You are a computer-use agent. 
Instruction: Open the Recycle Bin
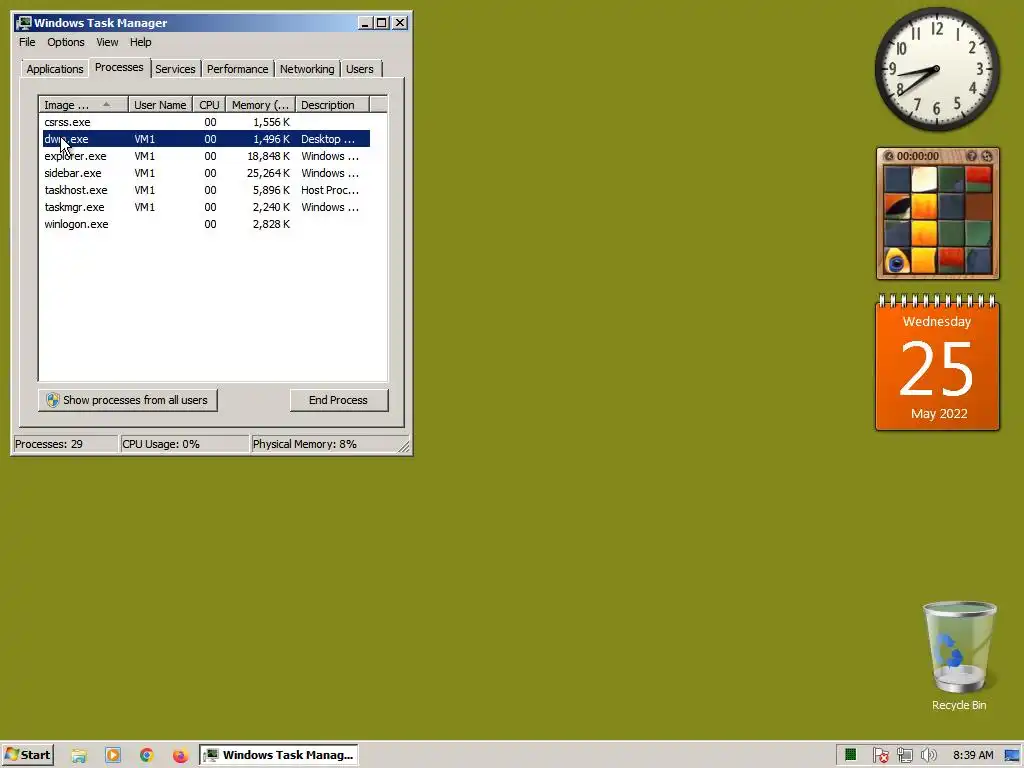coord(959,656)
